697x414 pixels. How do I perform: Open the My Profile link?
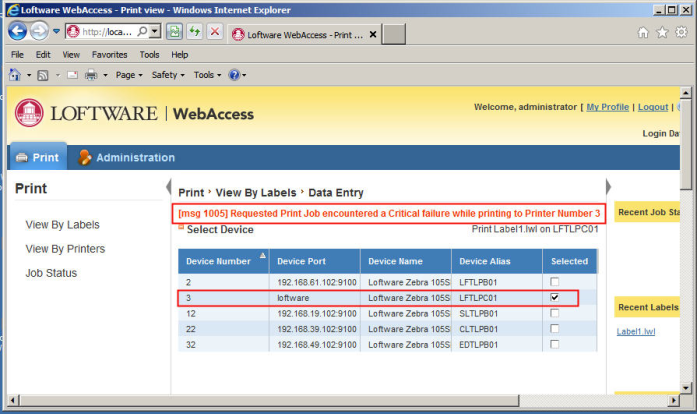pos(608,107)
